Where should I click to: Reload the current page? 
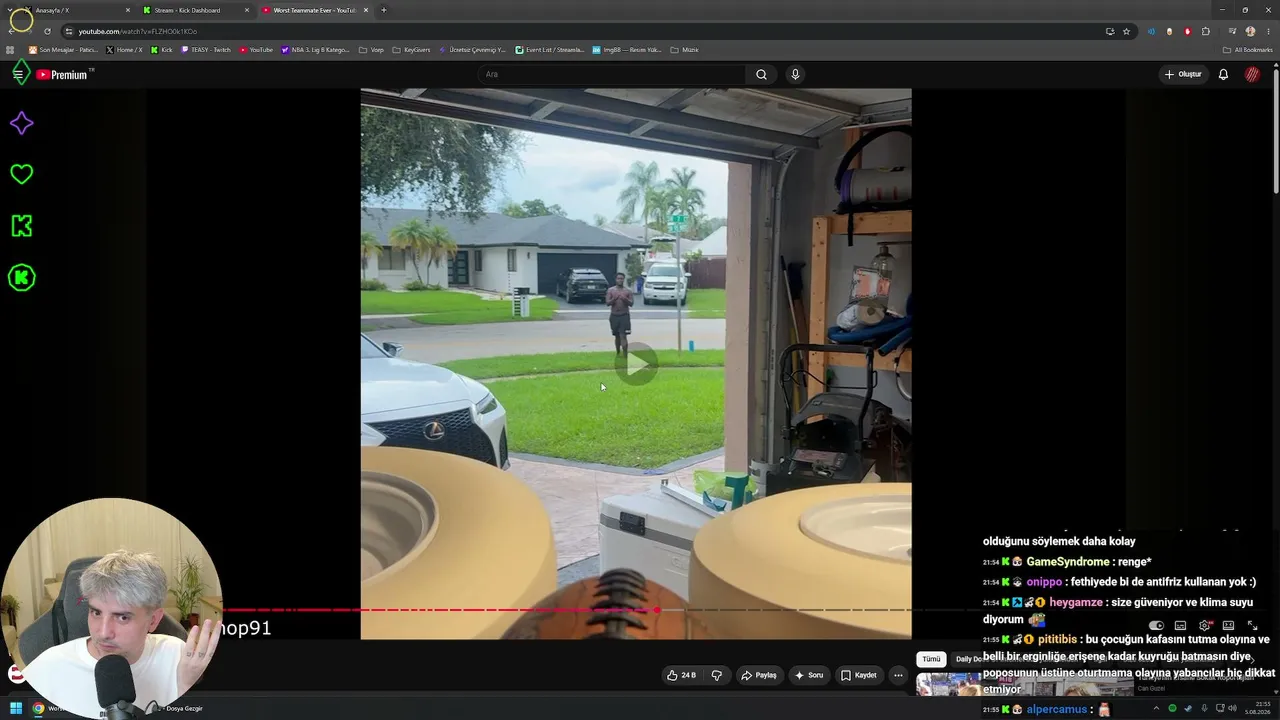coord(47,31)
